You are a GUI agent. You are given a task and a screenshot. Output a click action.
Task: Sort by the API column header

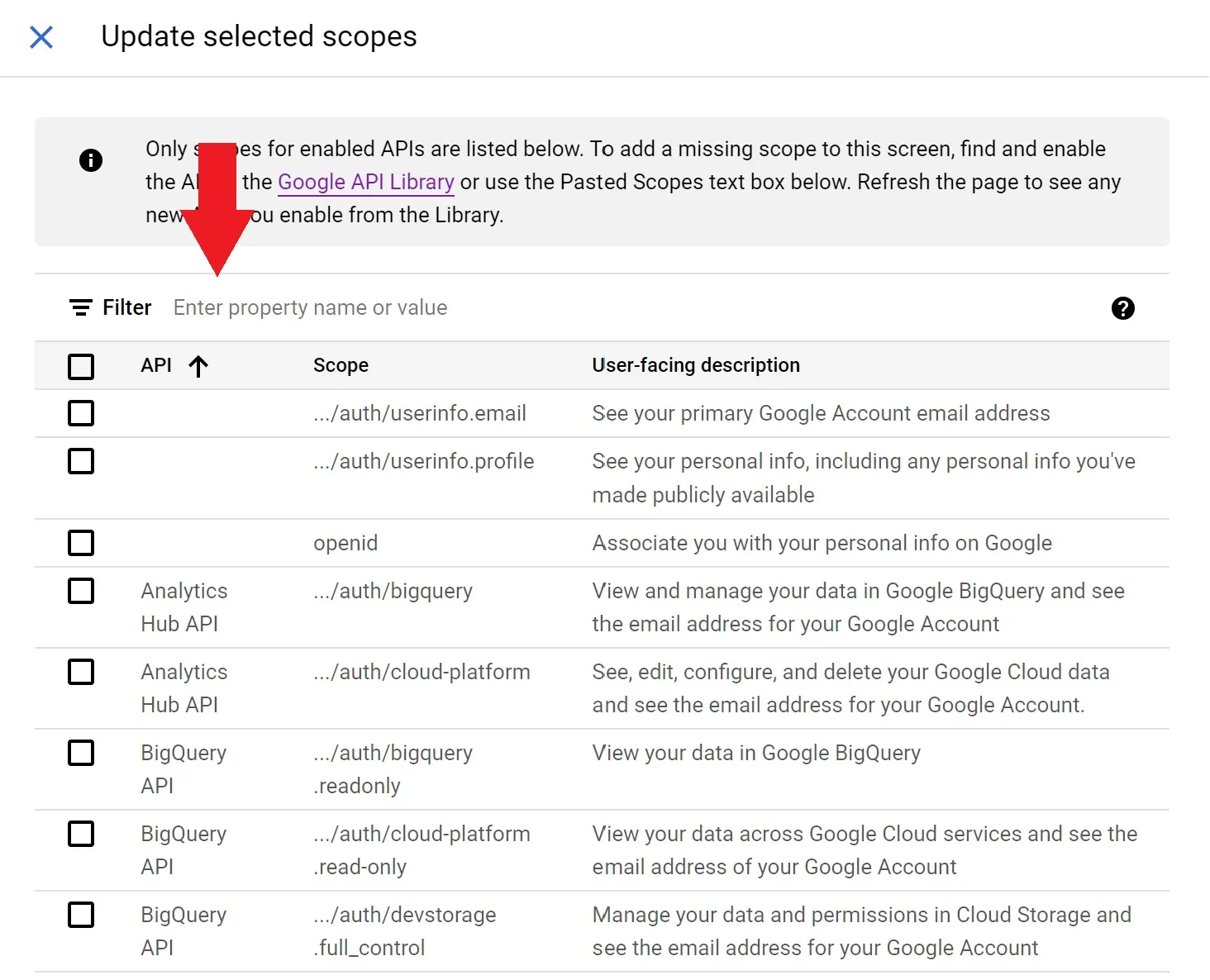click(156, 365)
